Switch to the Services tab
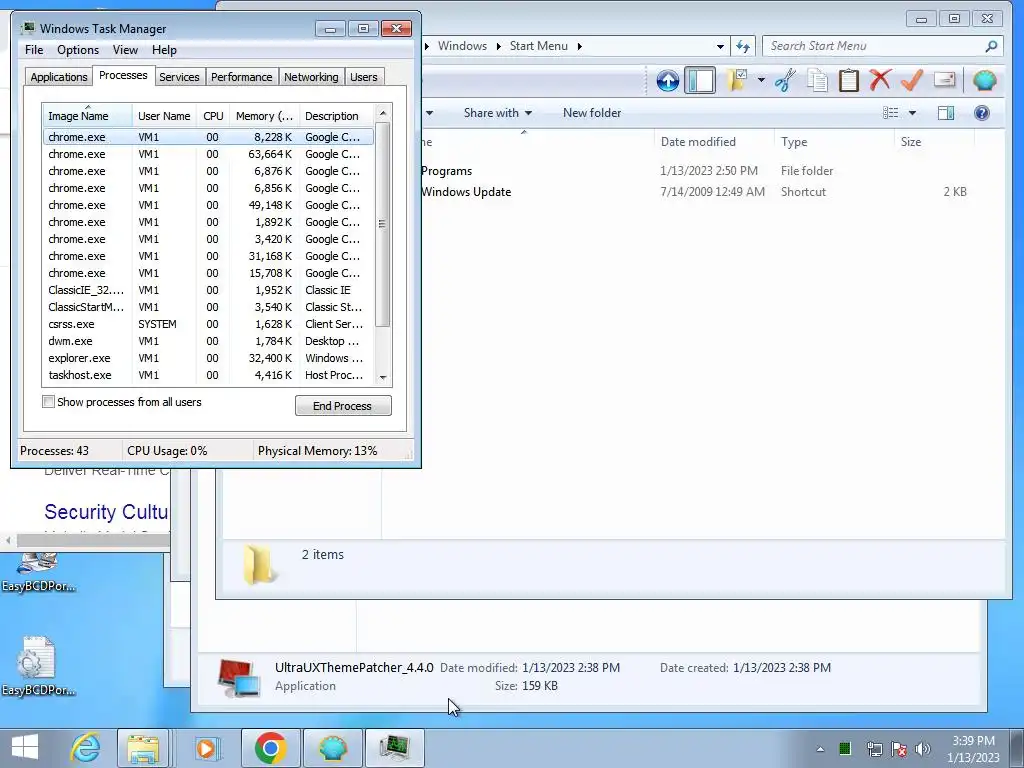The image size is (1024, 768). click(x=179, y=77)
